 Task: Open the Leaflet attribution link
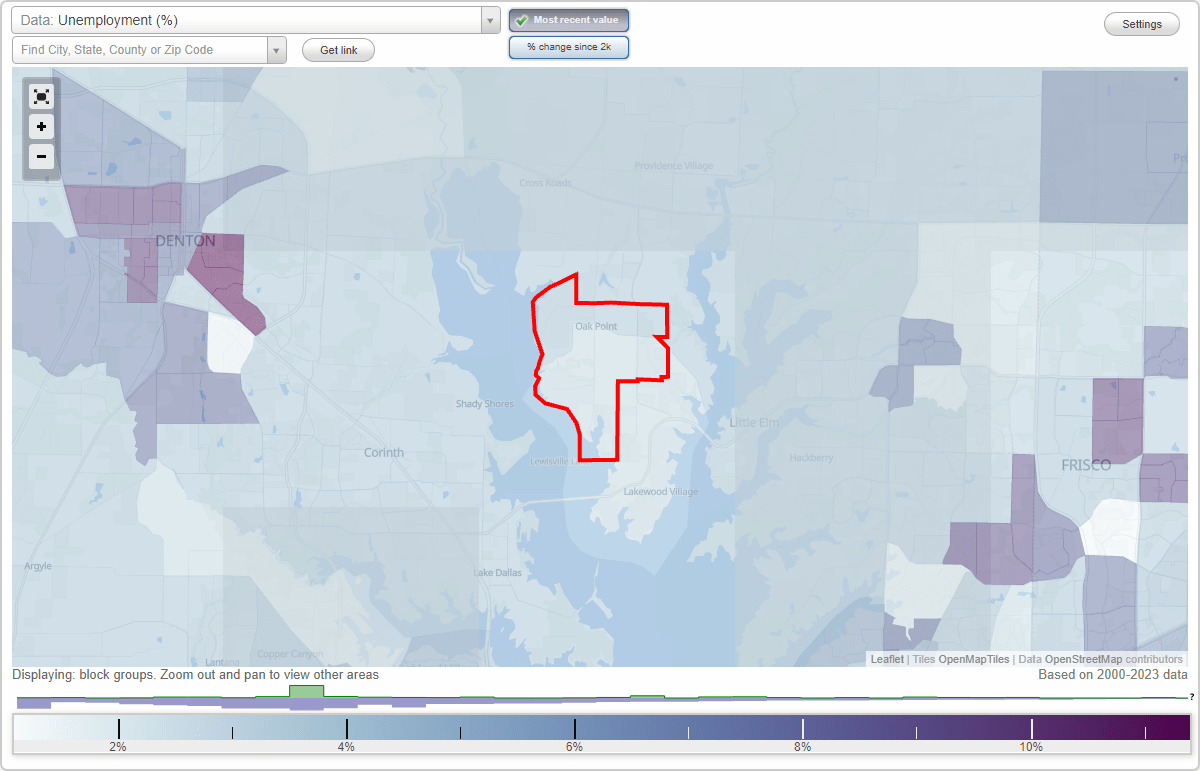pos(887,659)
